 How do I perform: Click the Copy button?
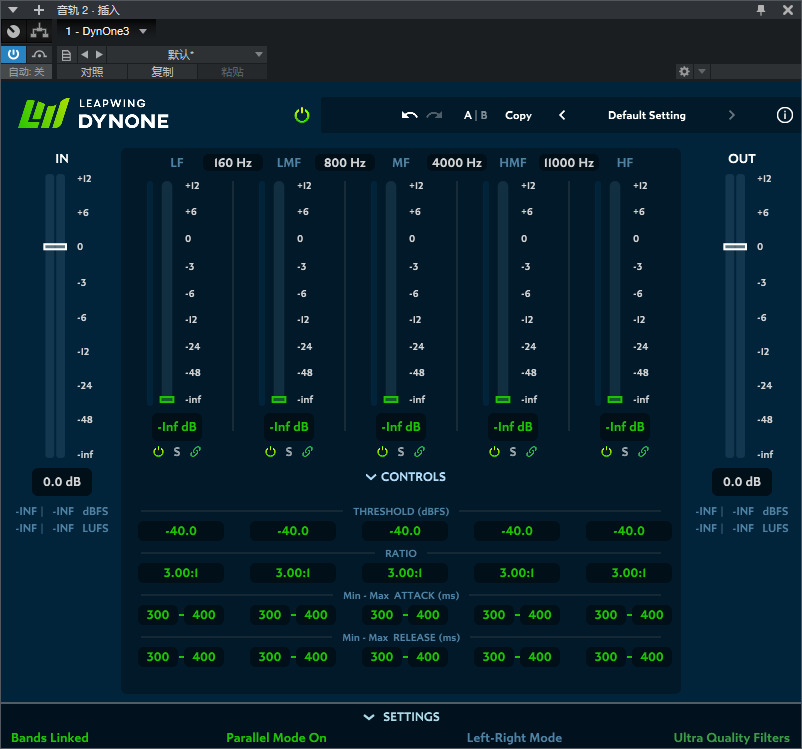pyautogui.click(x=518, y=115)
